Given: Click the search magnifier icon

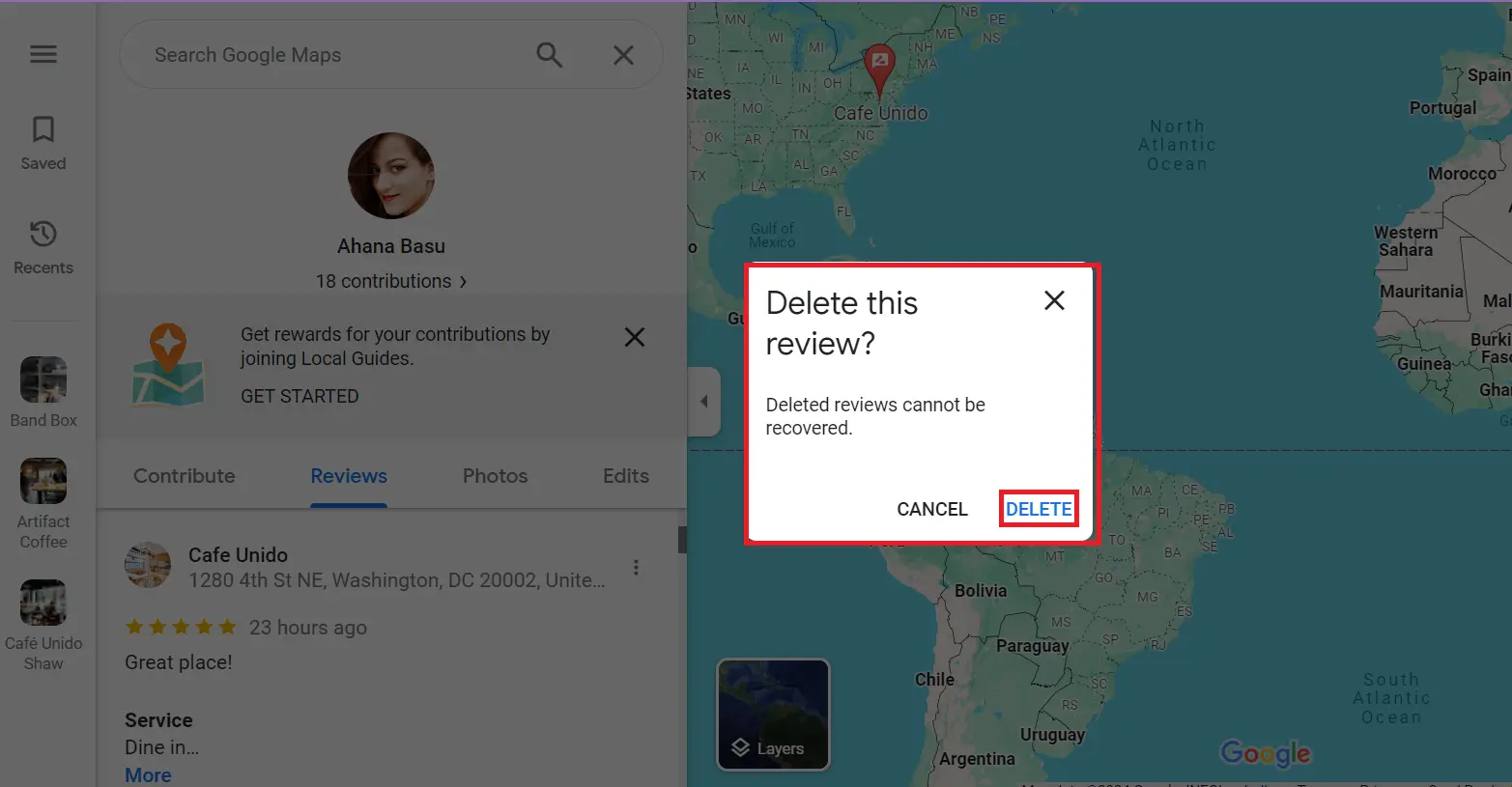Looking at the screenshot, I should tap(549, 55).
